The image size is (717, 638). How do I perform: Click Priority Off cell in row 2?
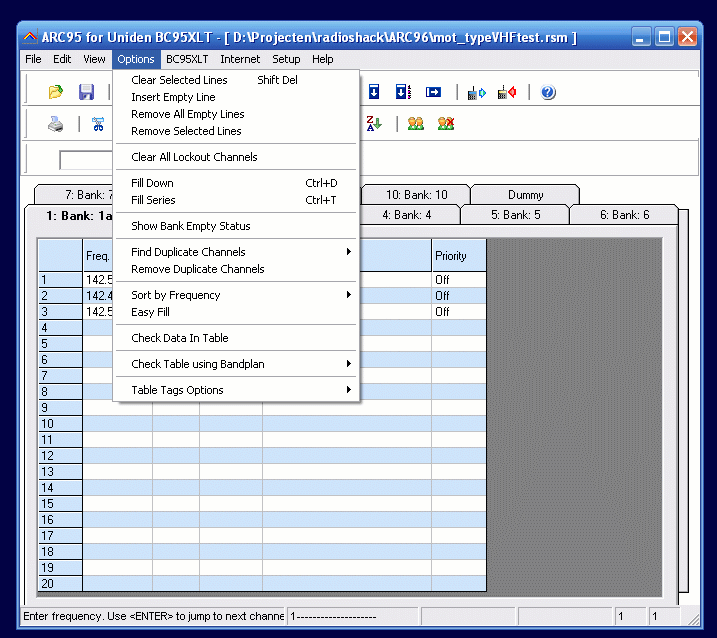(459, 295)
